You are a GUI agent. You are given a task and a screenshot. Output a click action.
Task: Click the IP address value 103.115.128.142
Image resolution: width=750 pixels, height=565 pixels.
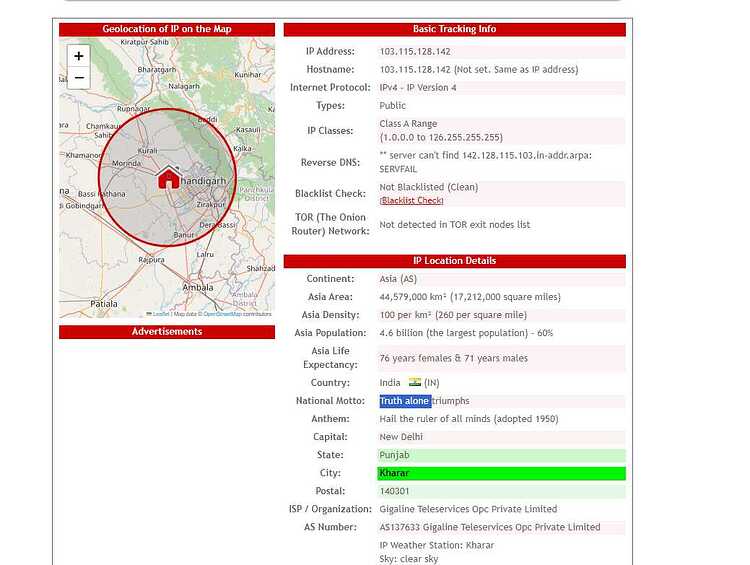click(x=415, y=52)
